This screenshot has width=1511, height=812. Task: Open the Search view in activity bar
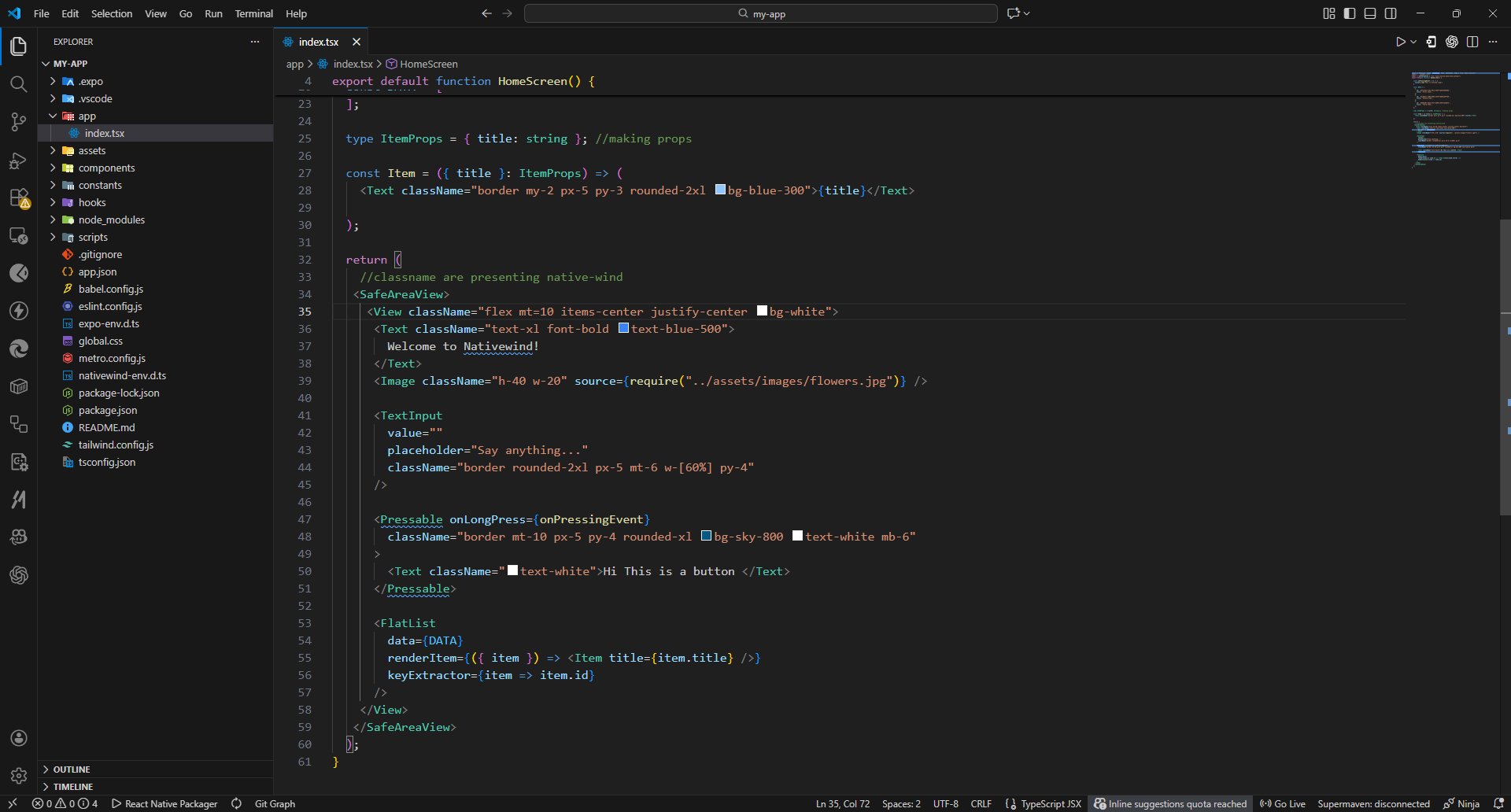(x=18, y=84)
